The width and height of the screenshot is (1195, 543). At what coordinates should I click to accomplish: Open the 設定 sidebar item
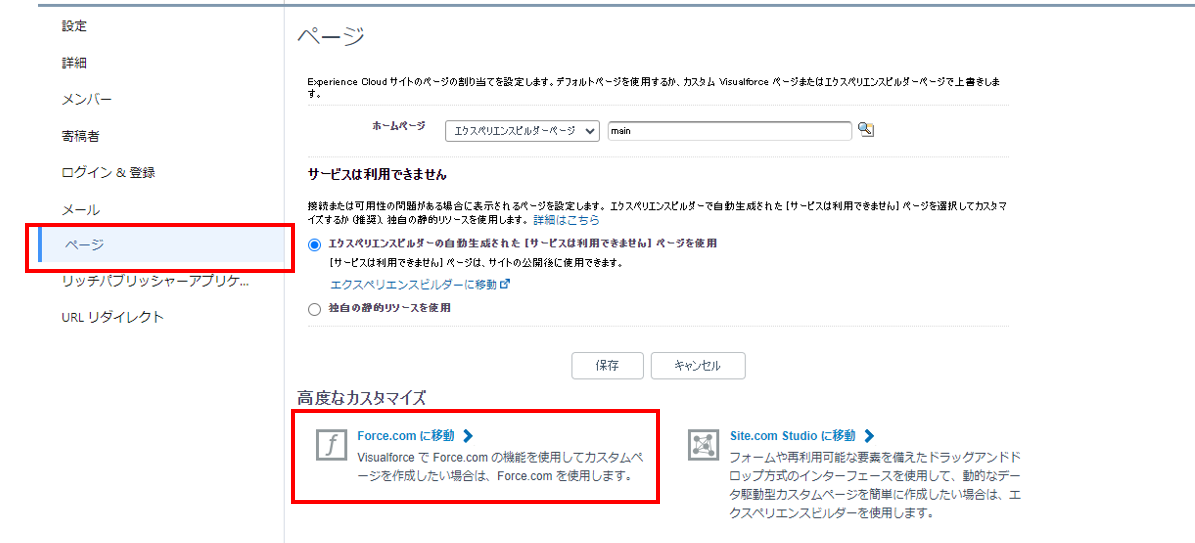[74, 26]
